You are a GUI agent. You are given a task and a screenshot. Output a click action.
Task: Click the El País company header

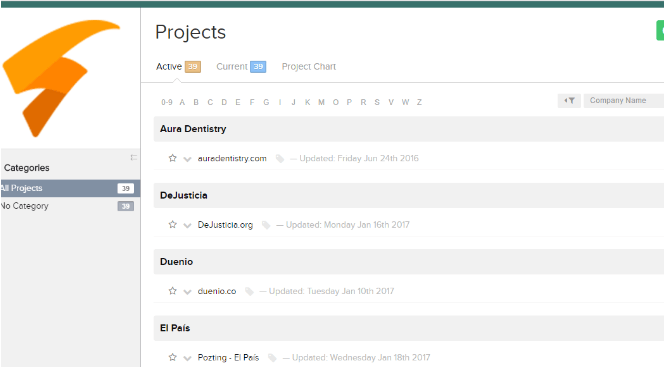pyautogui.click(x=175, y=328)
